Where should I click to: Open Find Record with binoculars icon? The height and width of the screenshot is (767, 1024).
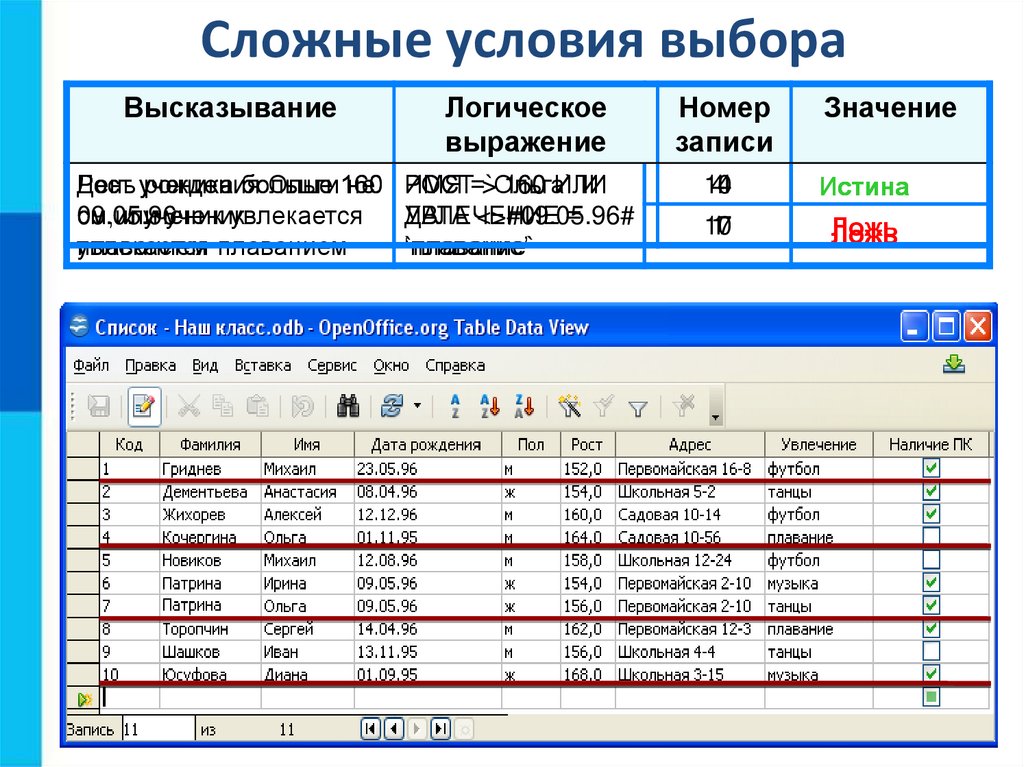pos(348,406)
